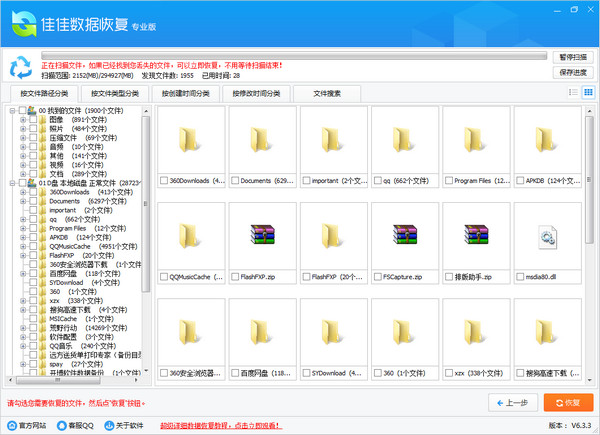
Task: Collapse the 00 找到的文件 root node
Action: 11,110
